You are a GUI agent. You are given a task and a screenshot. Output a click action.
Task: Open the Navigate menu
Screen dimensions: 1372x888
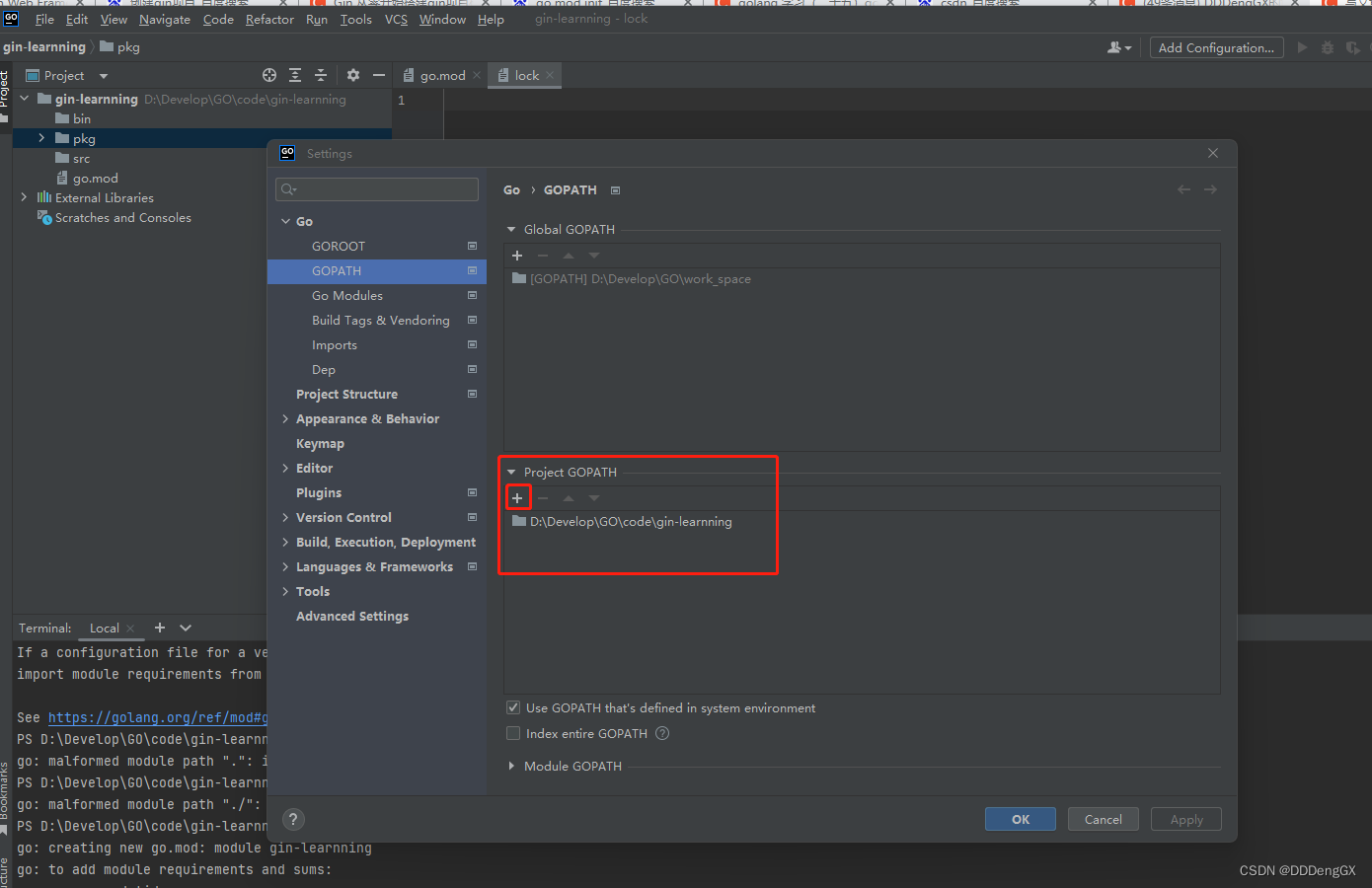click(165, 19)
